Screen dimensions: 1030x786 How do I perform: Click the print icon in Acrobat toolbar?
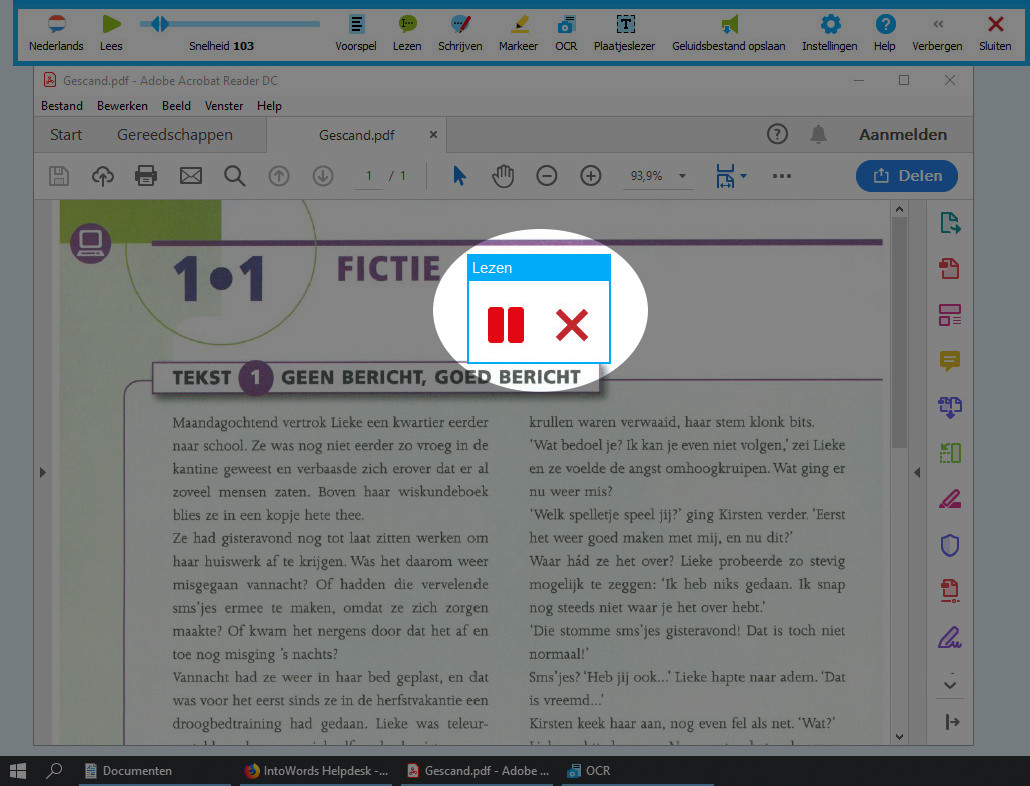coord(146,176)
